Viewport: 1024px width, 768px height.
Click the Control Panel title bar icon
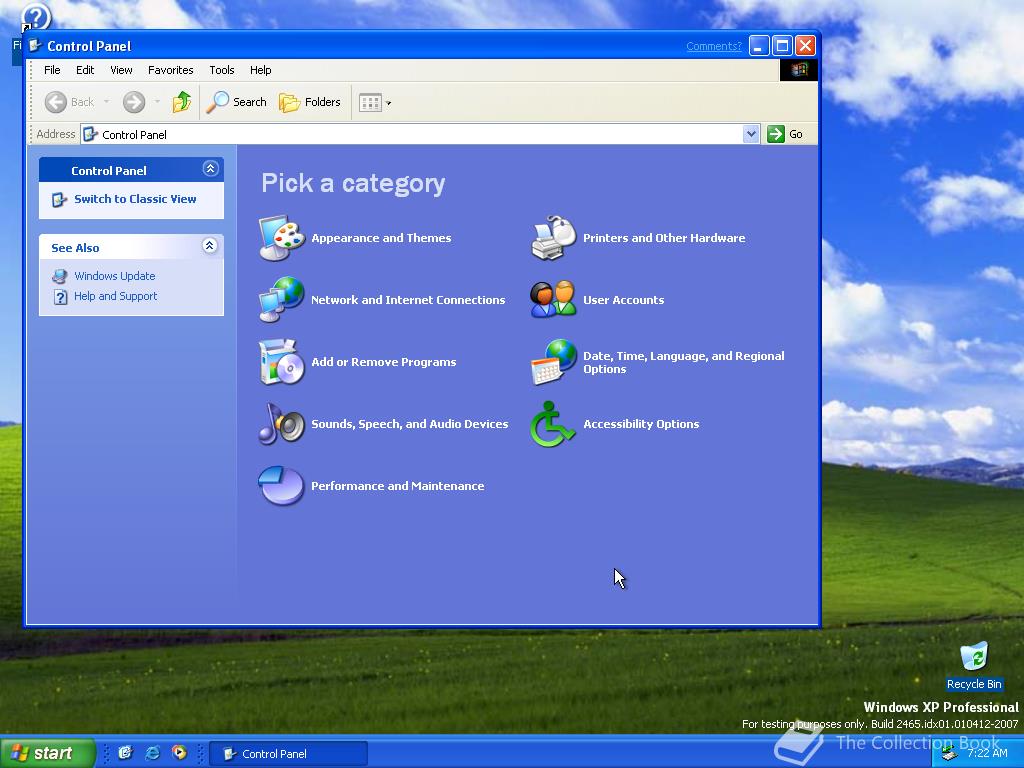[35, 46]
